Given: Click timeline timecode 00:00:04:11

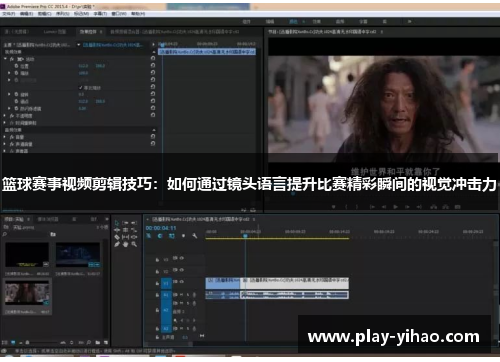Looking at the screenshot, I should point(161,228).
